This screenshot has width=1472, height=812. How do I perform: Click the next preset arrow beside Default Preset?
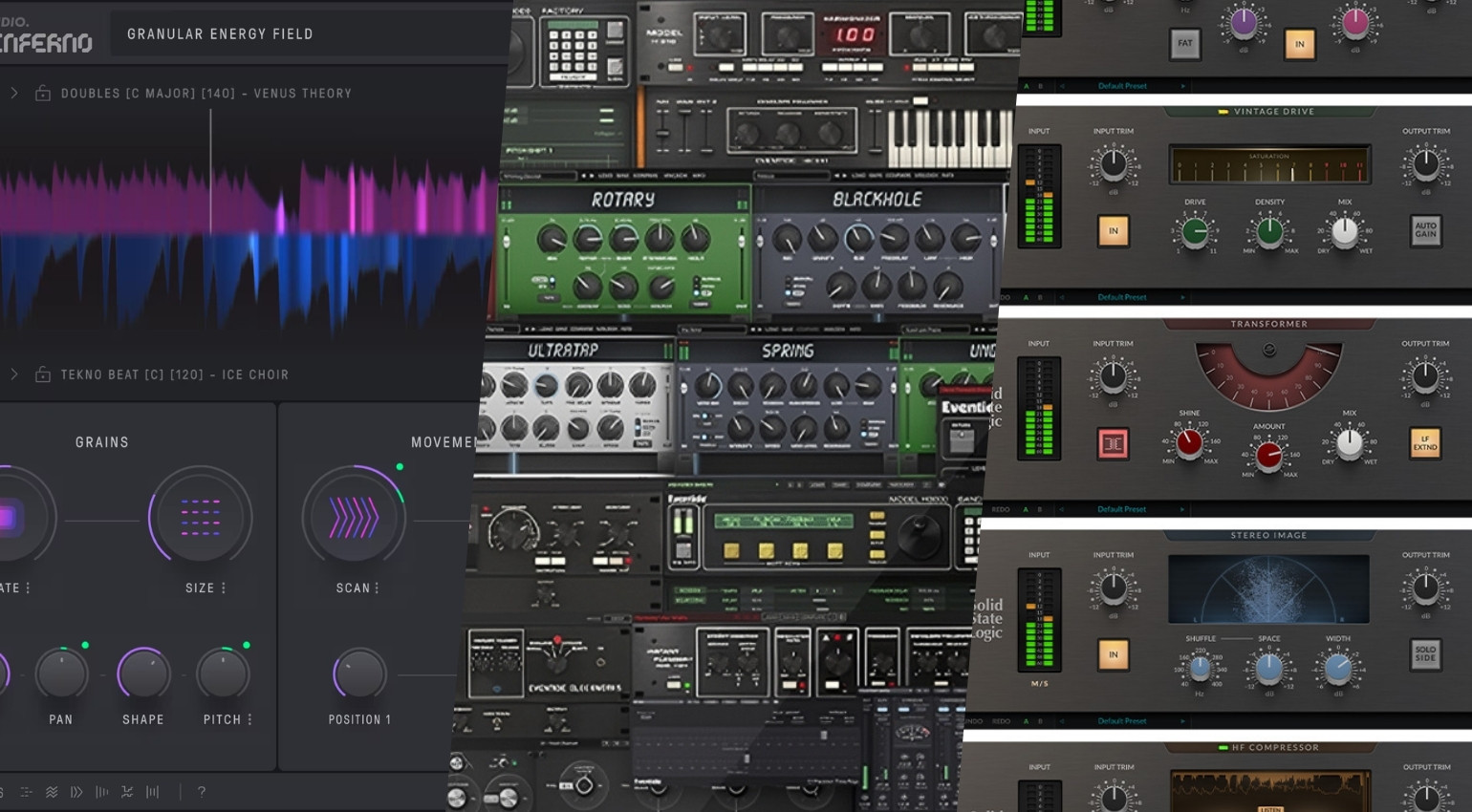(x=1183, y=85)
